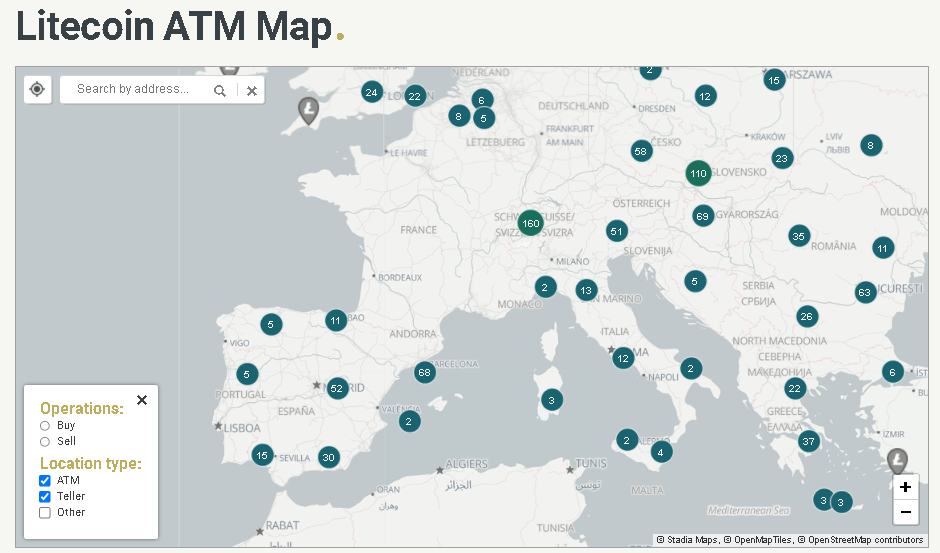The image size is (940, 553).
Task: Open the 35 cluster in România
Action: [799, 236]
